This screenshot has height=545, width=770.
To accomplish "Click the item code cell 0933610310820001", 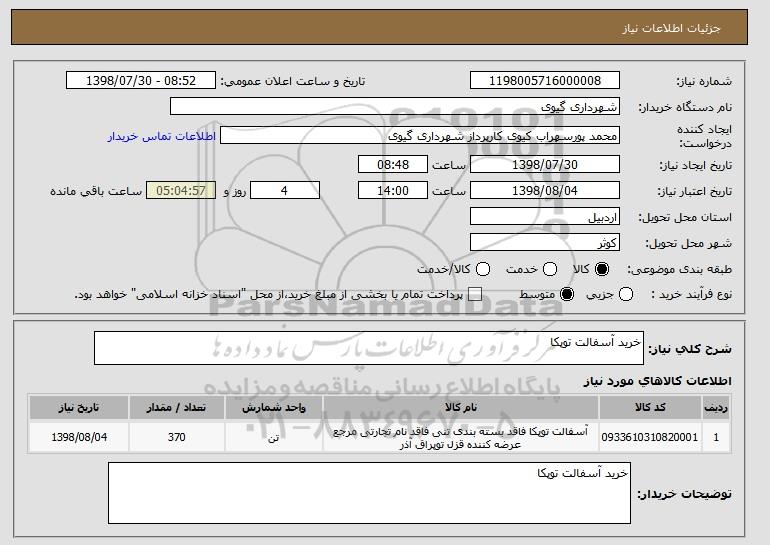I will (650, 437).
